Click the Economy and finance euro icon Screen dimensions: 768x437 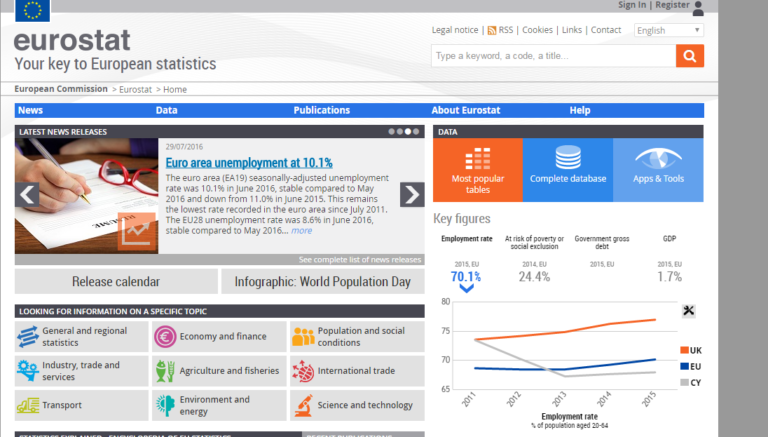tap(165, 337)
